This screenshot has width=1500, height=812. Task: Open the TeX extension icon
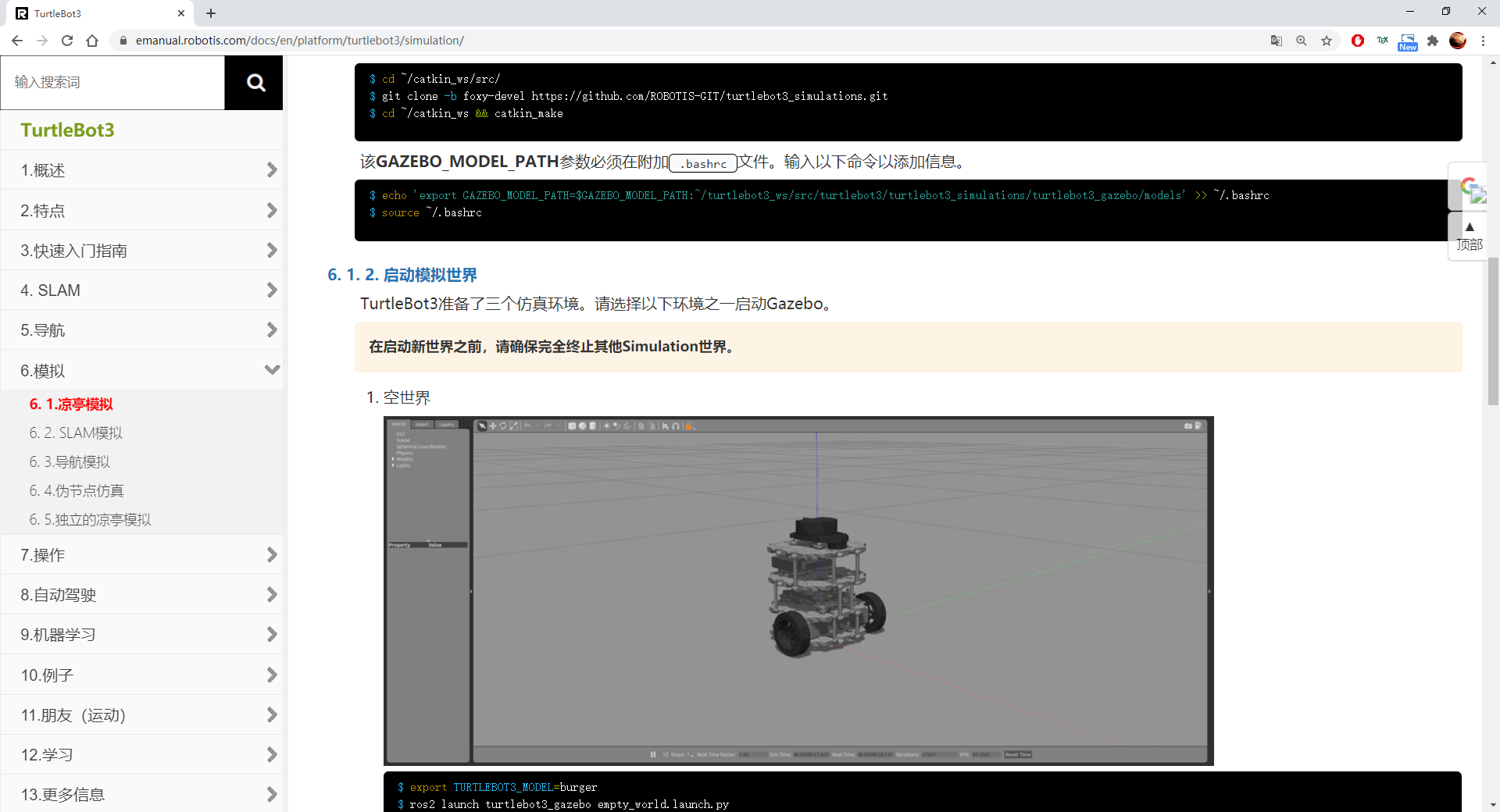[x=1383, y=41]
